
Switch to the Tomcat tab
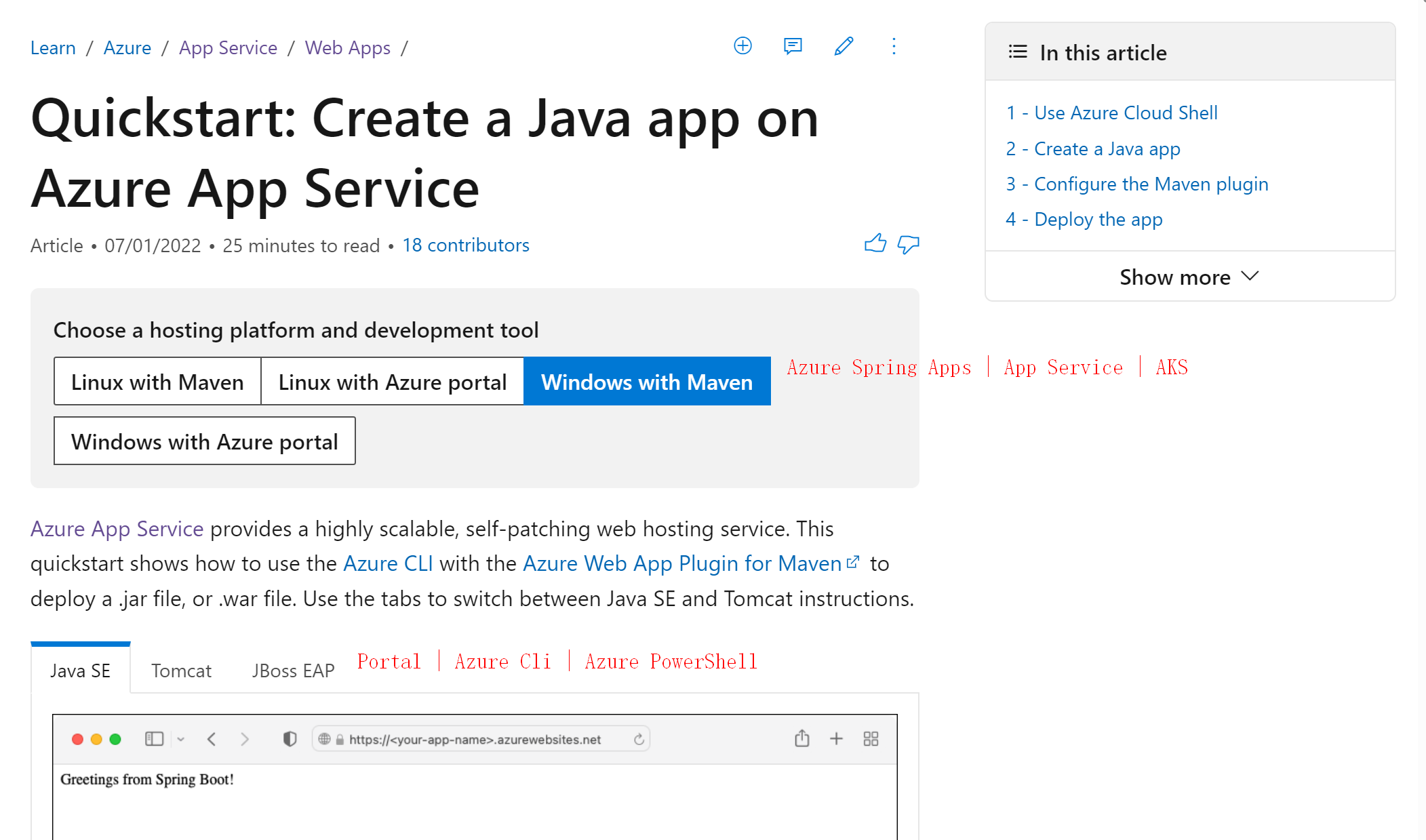pyautogui.click(x=181, y=671)
